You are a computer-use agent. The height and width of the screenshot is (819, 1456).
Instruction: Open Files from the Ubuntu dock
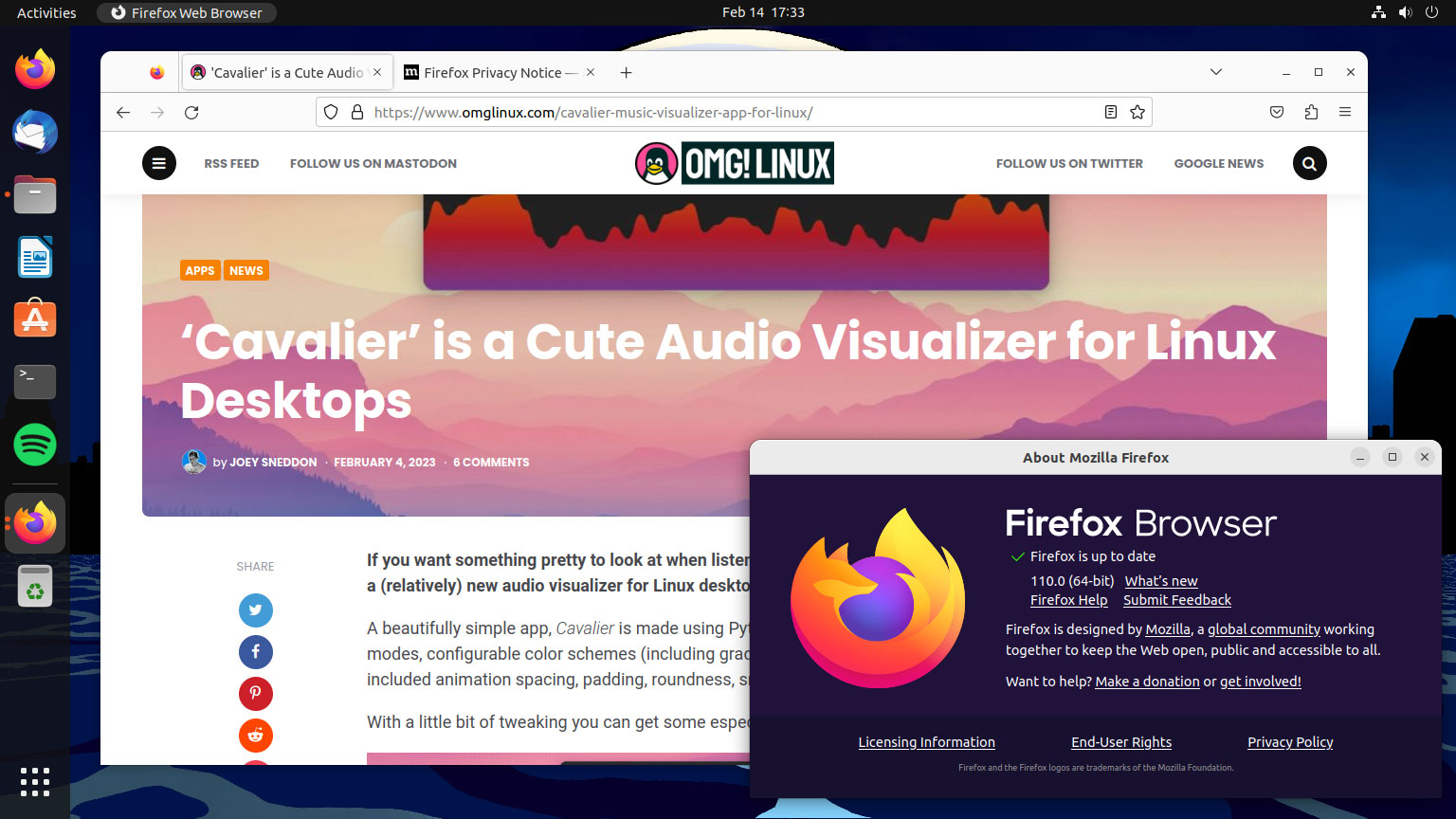[35, 194]
